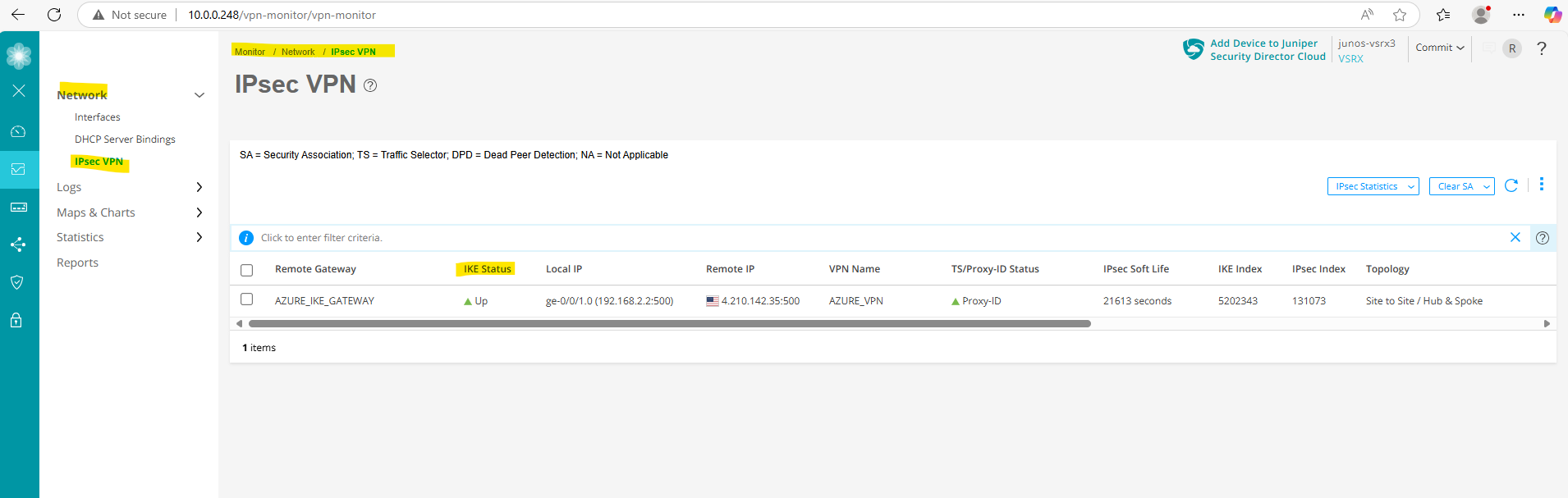Click the table scroll right arrow
Viewport: 1568px width, 498px height.
coord(1547,324)
